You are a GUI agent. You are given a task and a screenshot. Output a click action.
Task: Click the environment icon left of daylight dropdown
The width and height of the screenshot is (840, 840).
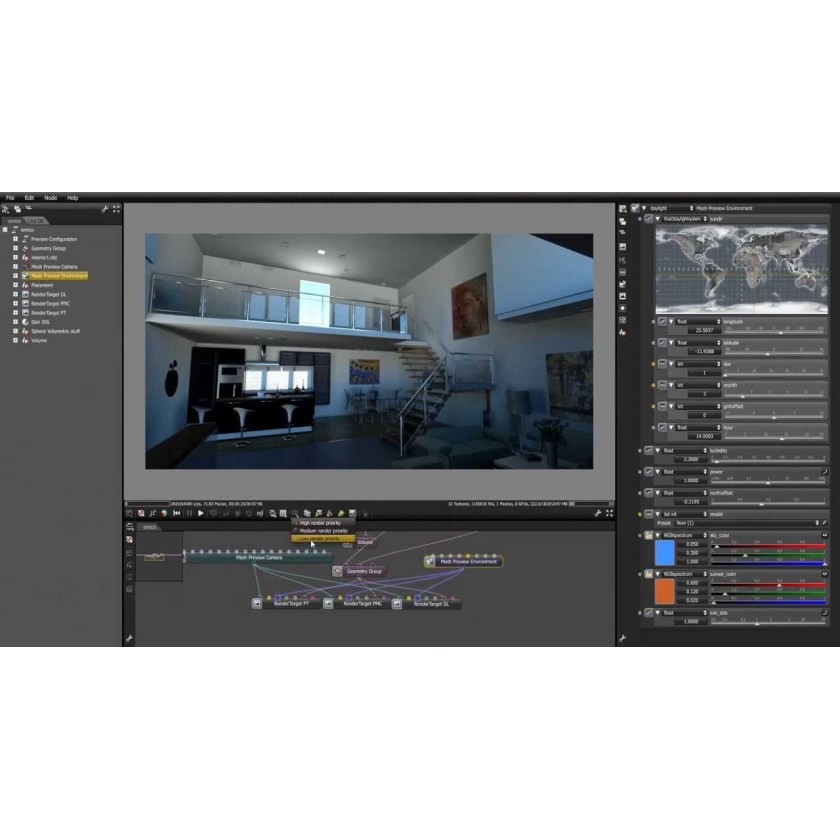pos(635,208)
